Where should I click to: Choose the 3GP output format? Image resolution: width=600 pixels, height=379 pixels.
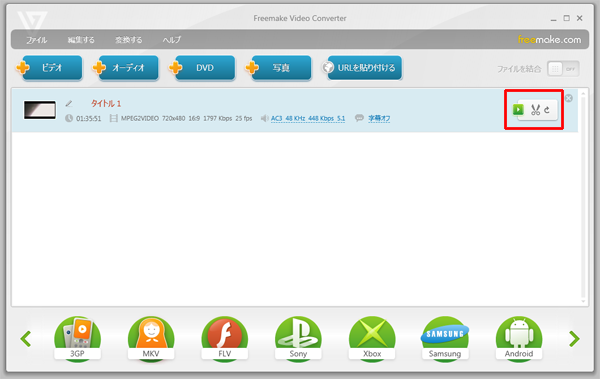click(x=77, y=338)
